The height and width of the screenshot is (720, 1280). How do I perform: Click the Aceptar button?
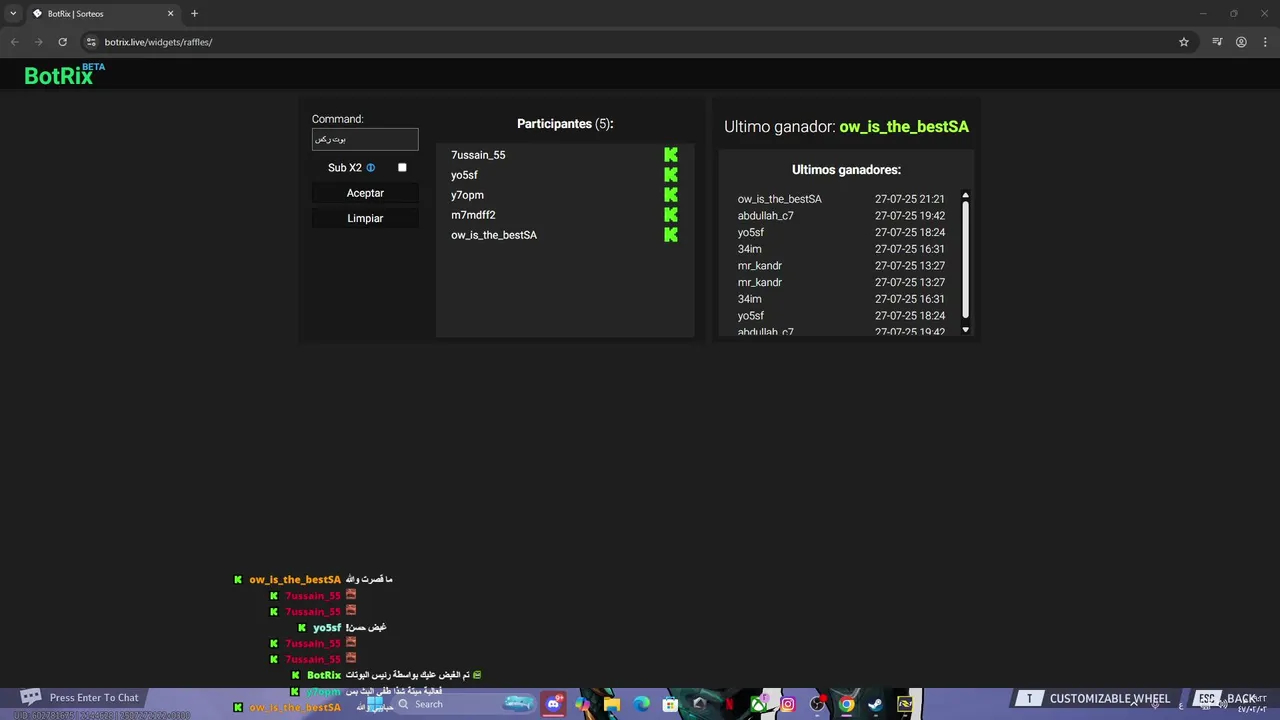(365, 193)
